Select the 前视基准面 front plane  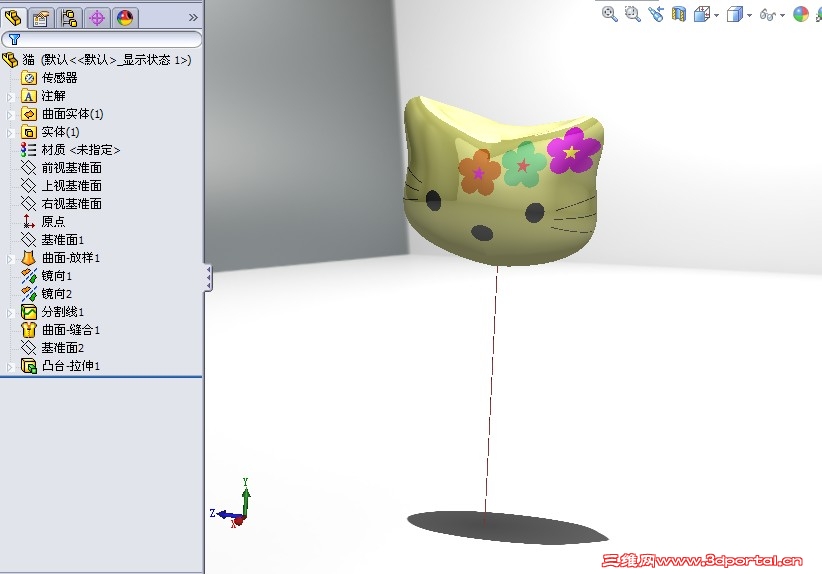[x=61, y=168]
